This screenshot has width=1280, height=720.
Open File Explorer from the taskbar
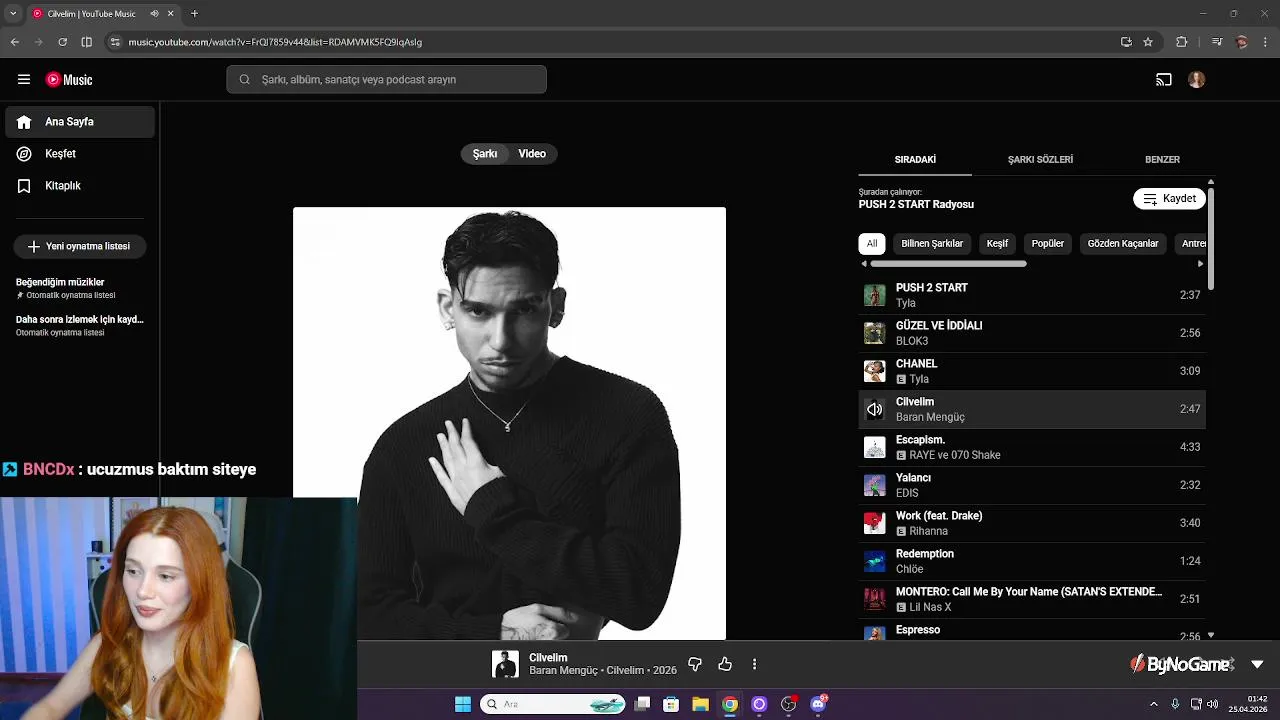pyautogui.click(x=700, y=704)
